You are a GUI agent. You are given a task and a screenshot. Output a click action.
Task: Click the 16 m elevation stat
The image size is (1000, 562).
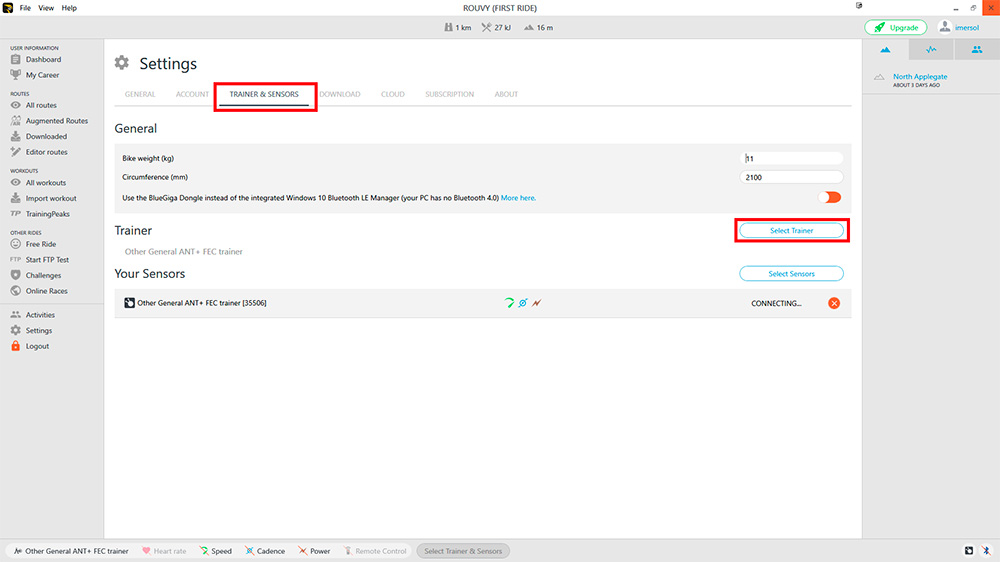(x=538, y=27)
